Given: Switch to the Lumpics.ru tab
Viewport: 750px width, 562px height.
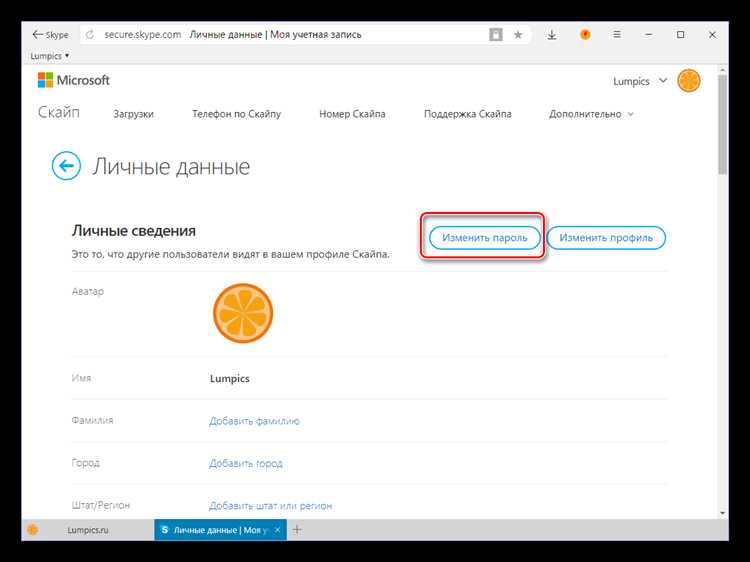Looking at the screenshot, I should [x=88, y=530].
